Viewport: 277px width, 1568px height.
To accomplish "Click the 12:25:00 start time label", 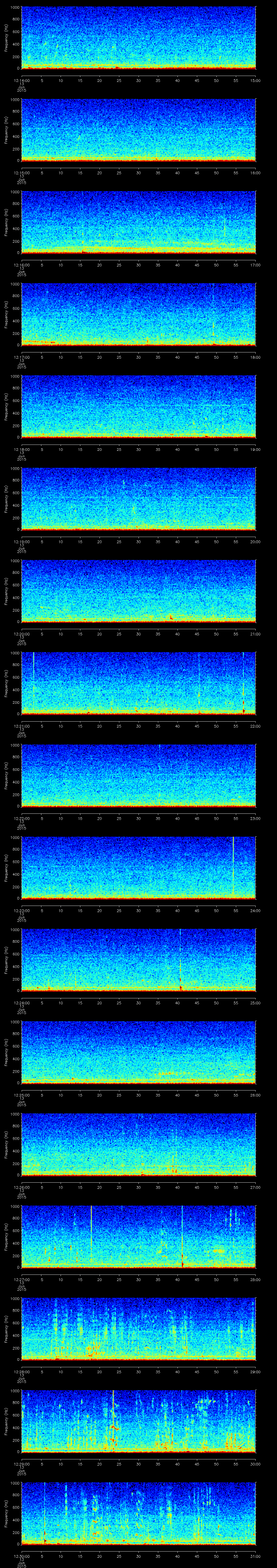I will point(21,1095).
